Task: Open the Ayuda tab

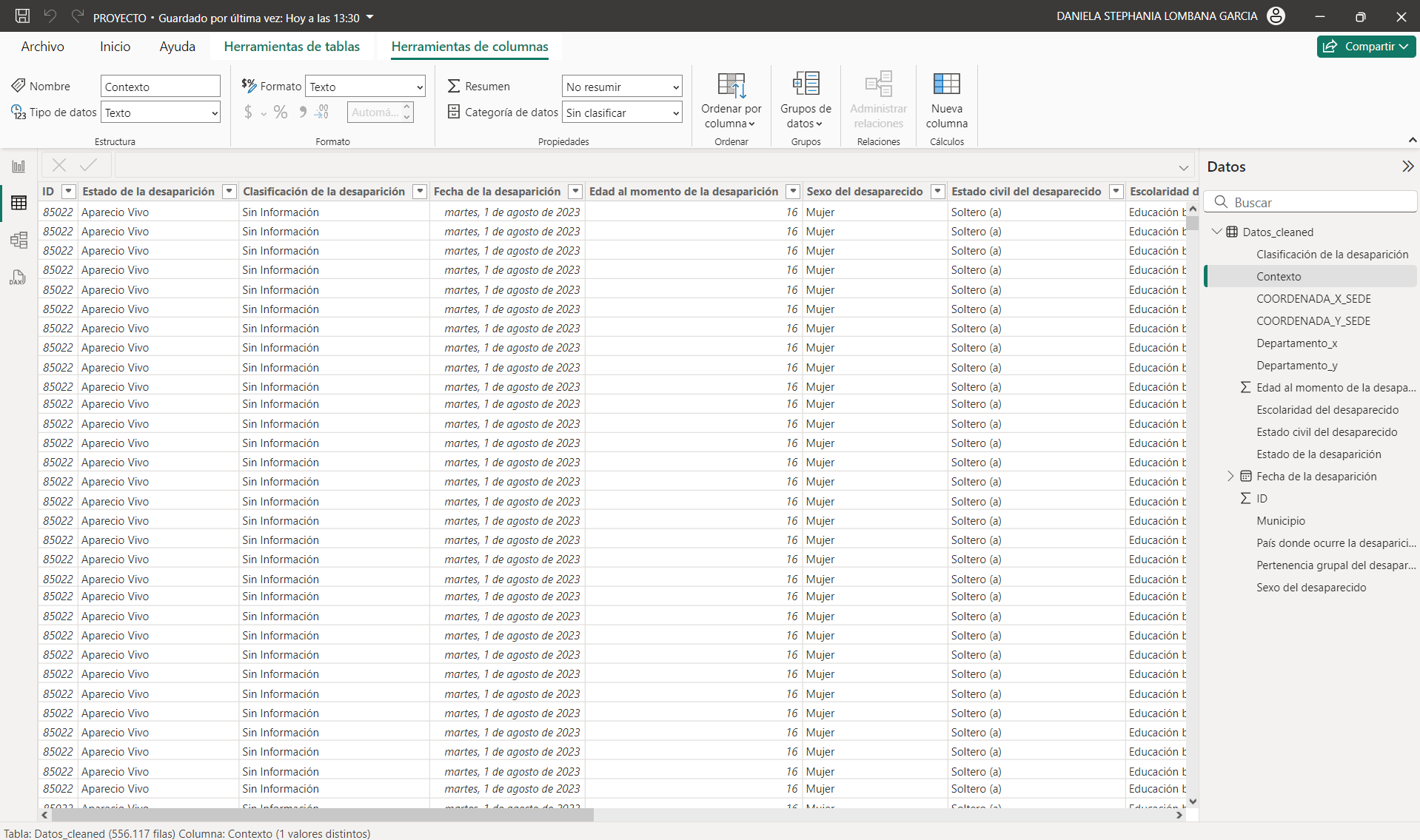Action: pos(177,47)
